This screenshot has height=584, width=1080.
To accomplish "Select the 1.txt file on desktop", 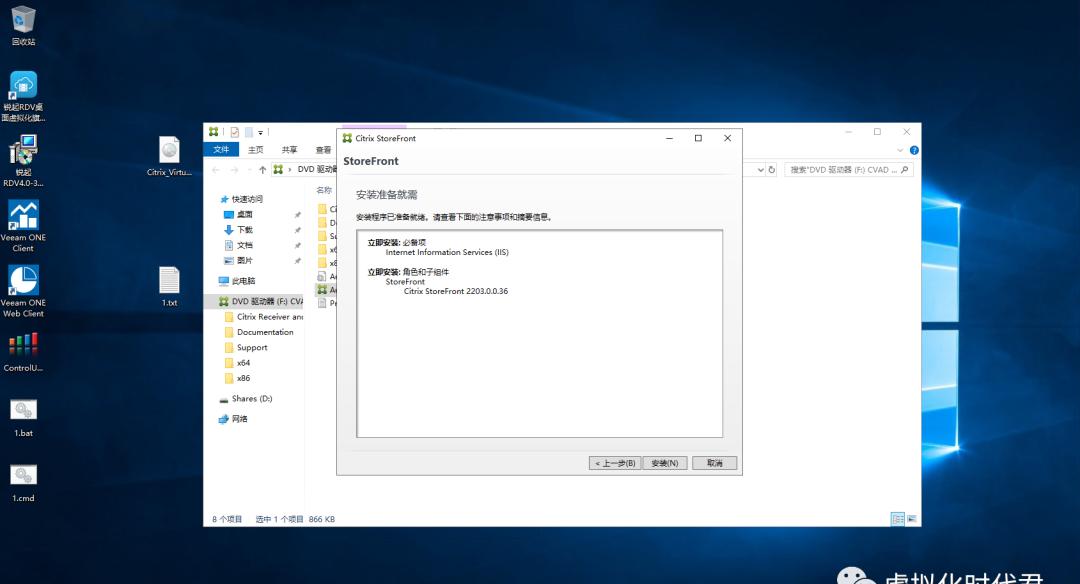I will coord(169,286).
